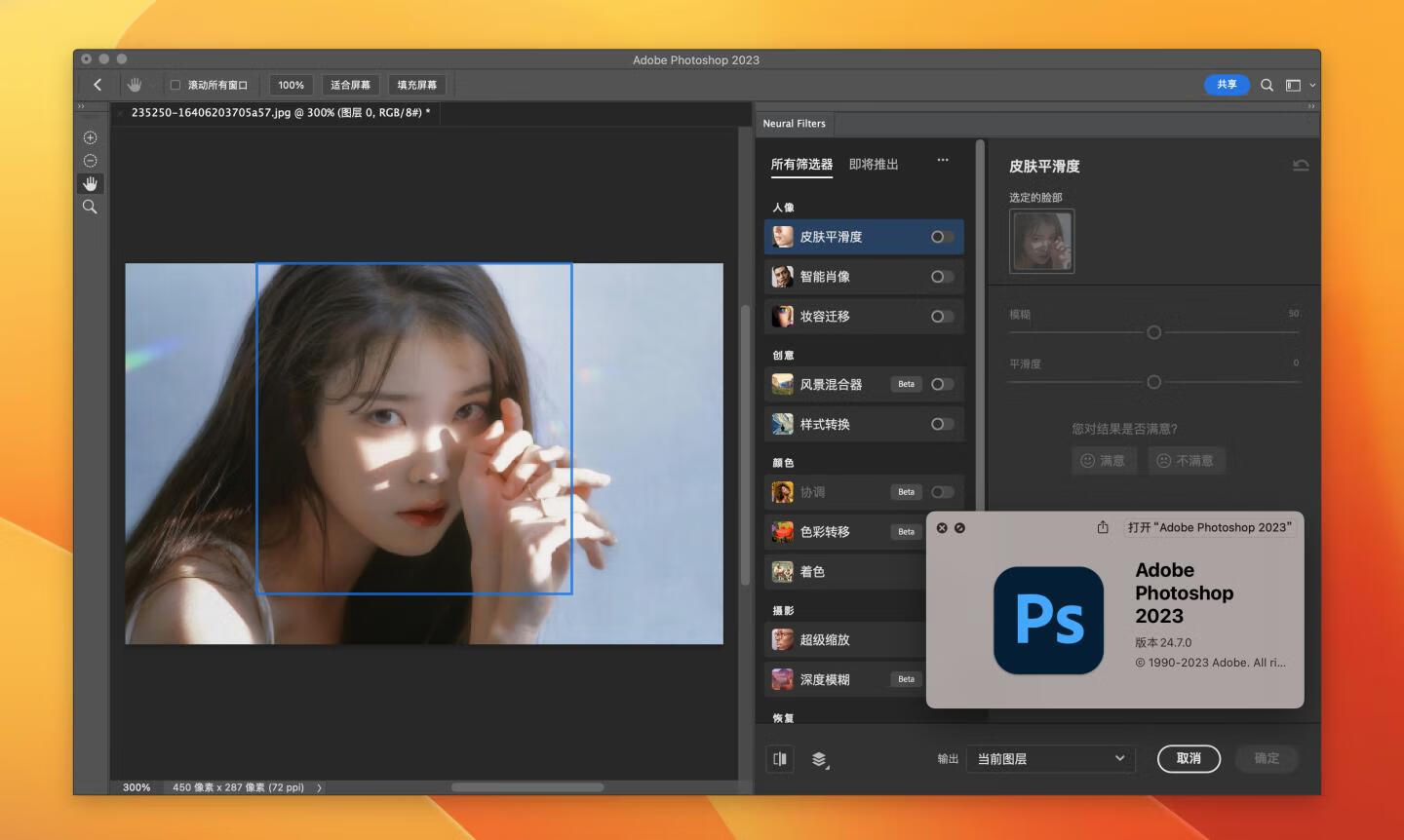The width and height of the screenshot is (1404, 840).
Task: Click the 确定 confirm button
Action: point(1267,759)
